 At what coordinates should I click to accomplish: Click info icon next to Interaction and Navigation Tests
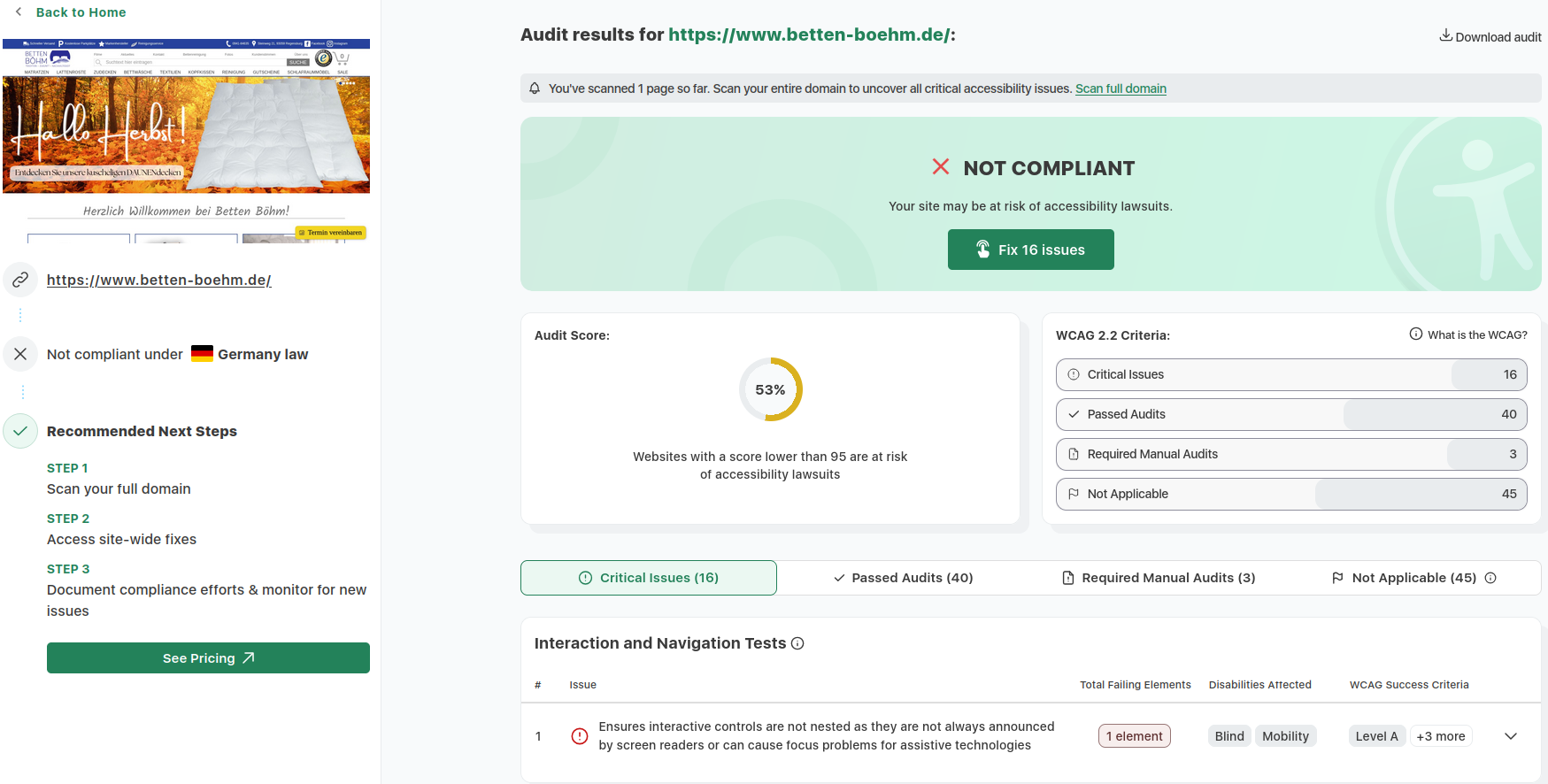point(797,643)
